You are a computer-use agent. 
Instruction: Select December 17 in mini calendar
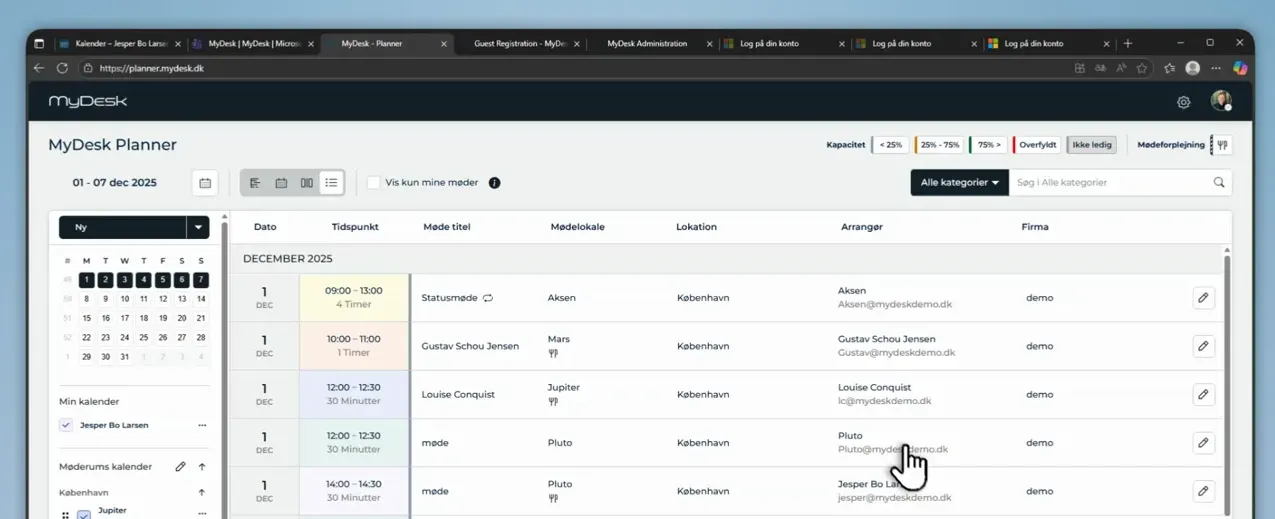tap(125, 318)
